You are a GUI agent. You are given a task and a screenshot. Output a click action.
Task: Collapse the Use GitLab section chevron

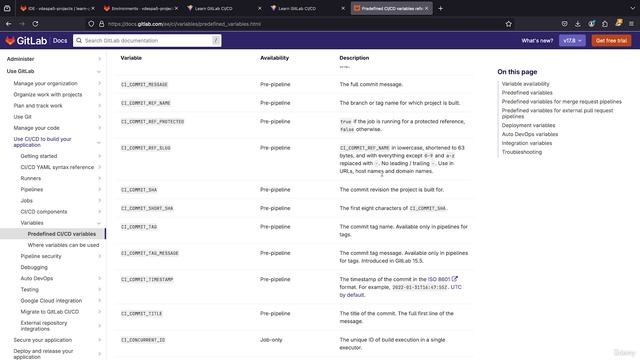[x=99, y=71]
